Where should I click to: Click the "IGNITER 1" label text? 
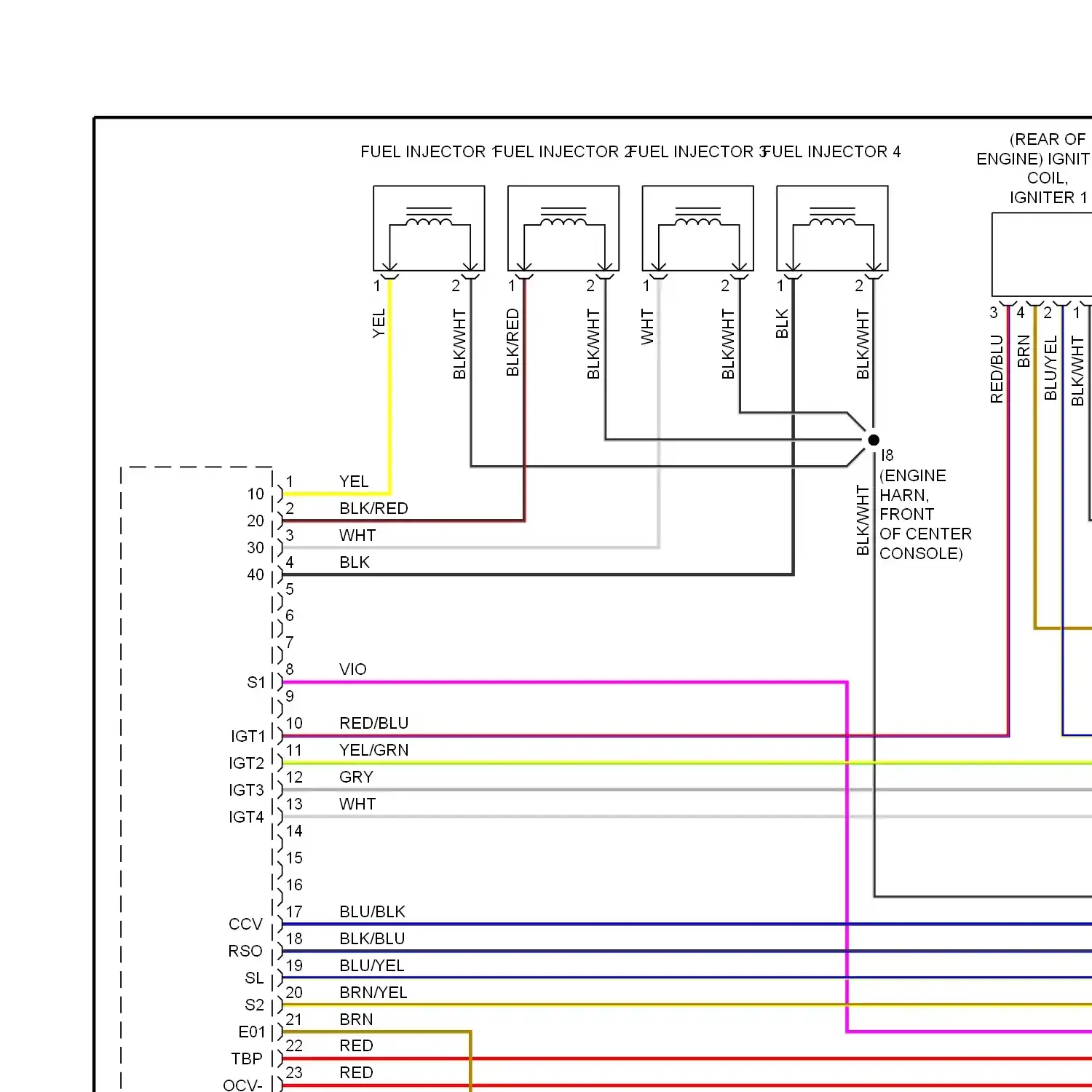[1048, 197]
